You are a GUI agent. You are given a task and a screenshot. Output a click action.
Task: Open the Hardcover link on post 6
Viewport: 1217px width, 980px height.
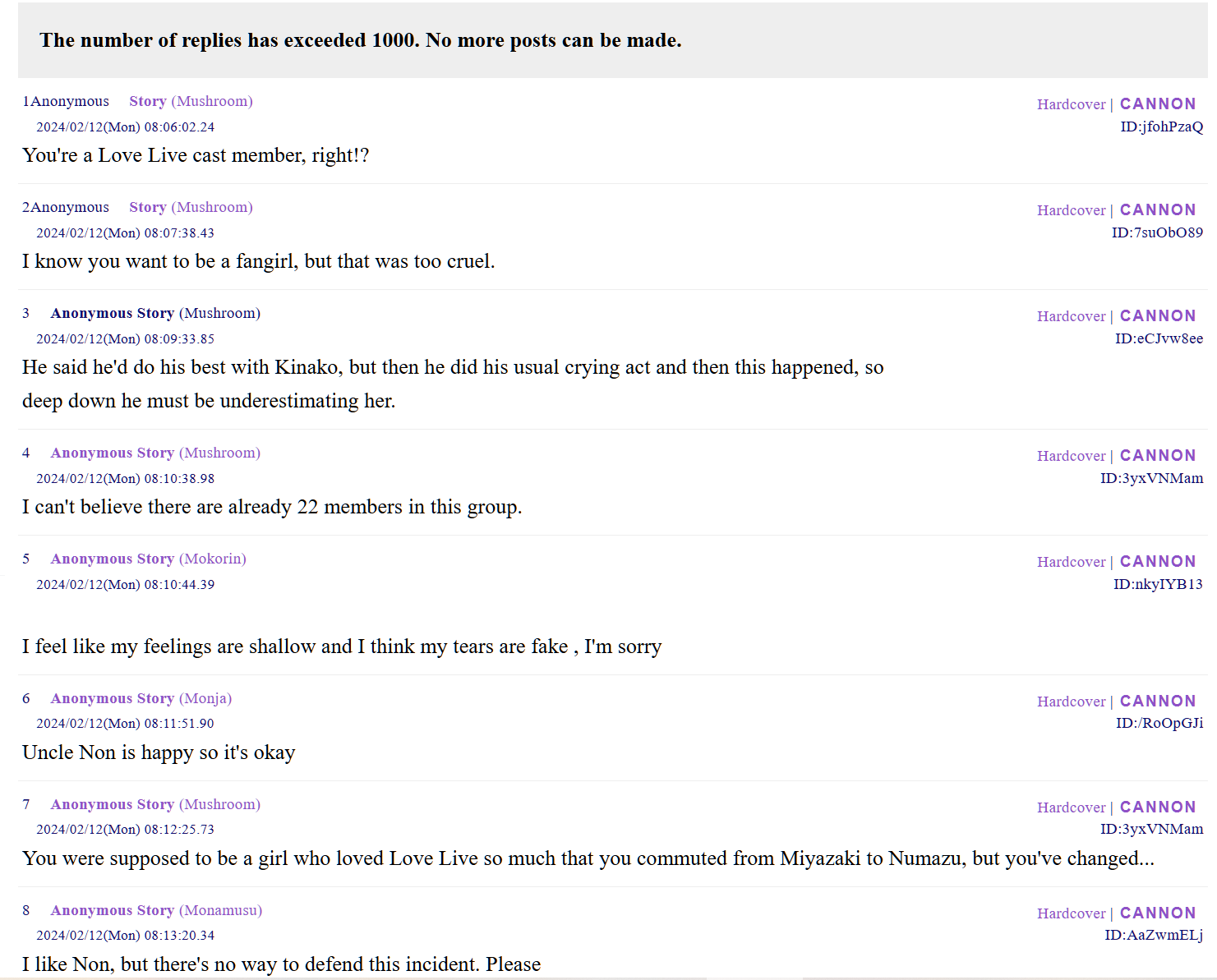[x=1072, y=702]
